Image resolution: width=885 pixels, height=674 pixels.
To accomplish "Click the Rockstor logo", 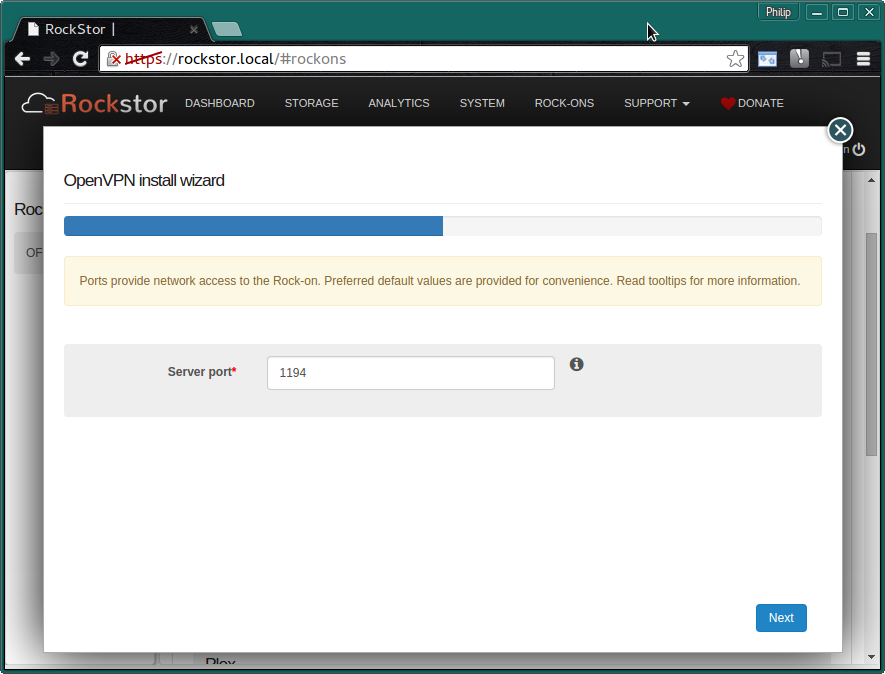I will (95, 103).
